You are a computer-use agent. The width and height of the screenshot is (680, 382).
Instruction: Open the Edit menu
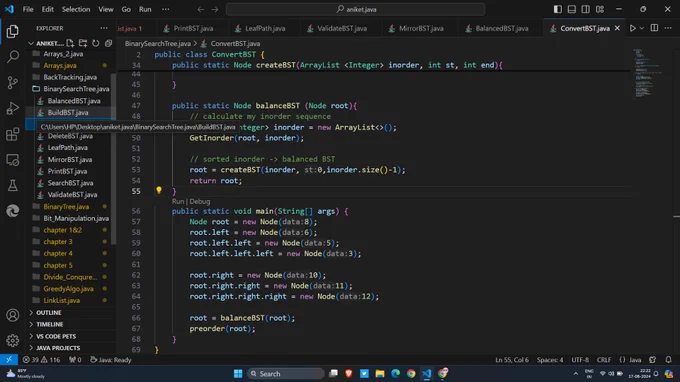click(x=48, y=9)
